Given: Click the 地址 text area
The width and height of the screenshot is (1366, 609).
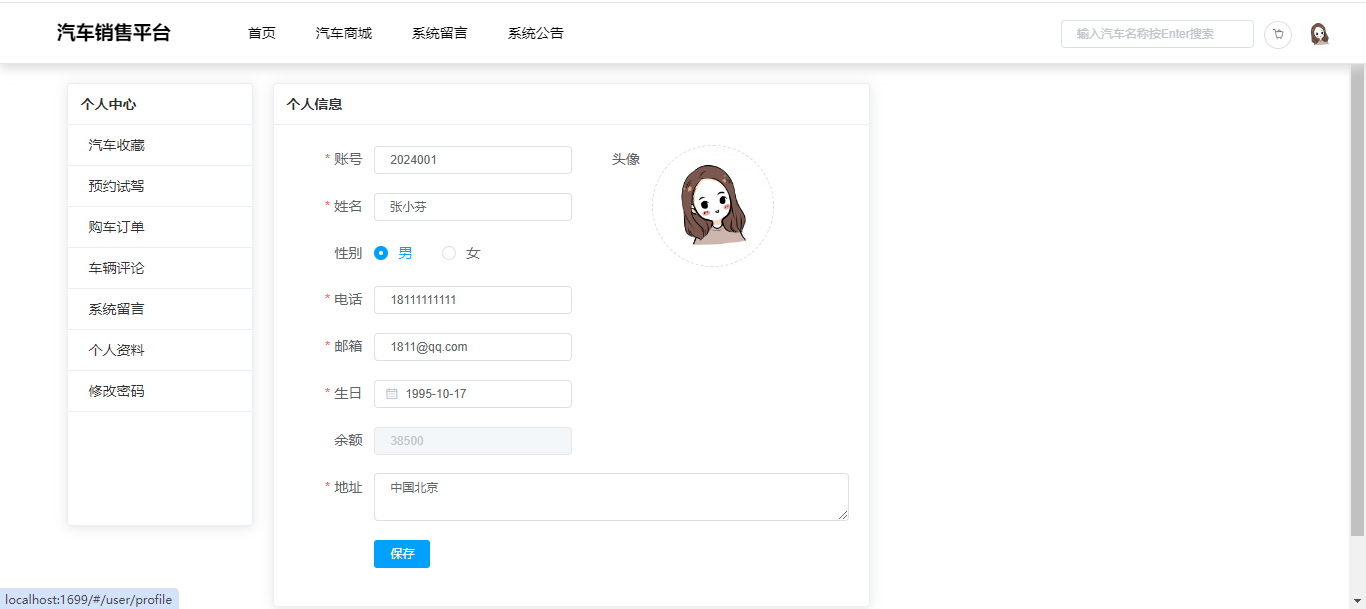Looking at the screenshot, I should (610, 497).
